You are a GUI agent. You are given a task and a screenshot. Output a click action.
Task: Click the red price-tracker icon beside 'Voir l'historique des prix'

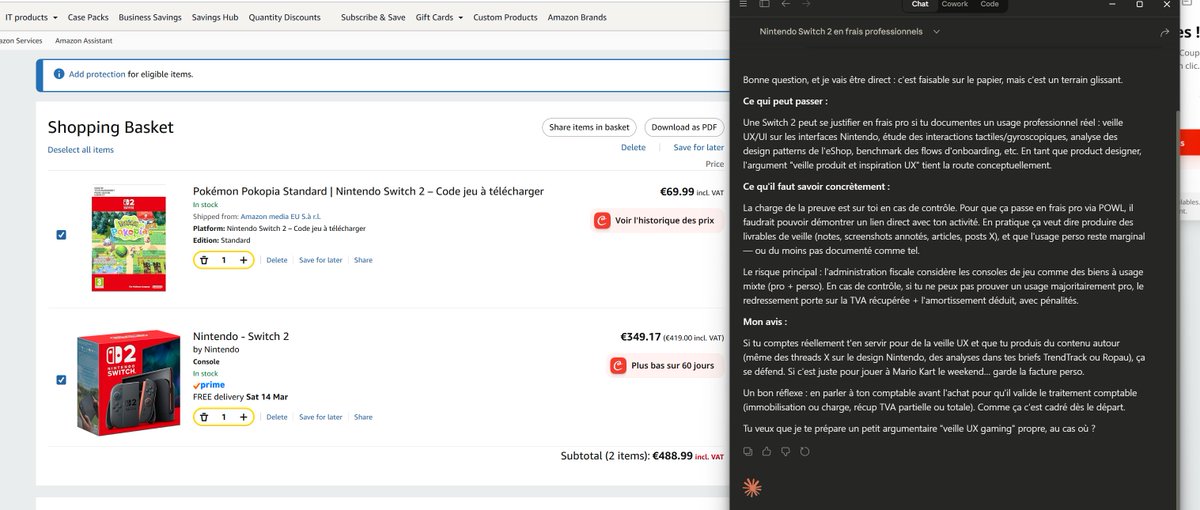[602, 221]
